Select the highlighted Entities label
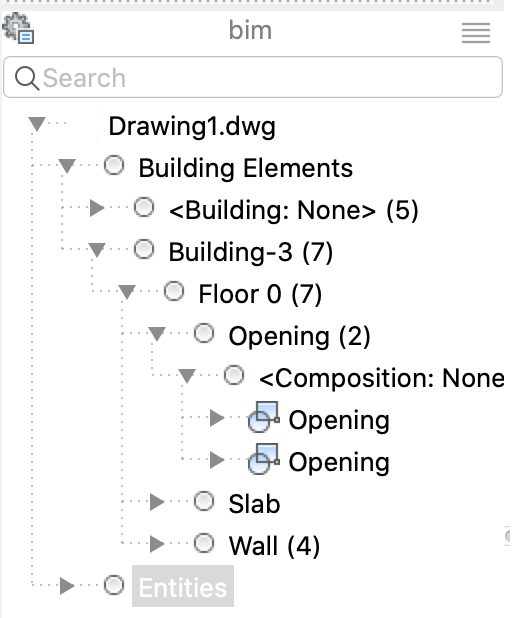 click(x=183, y=586)
